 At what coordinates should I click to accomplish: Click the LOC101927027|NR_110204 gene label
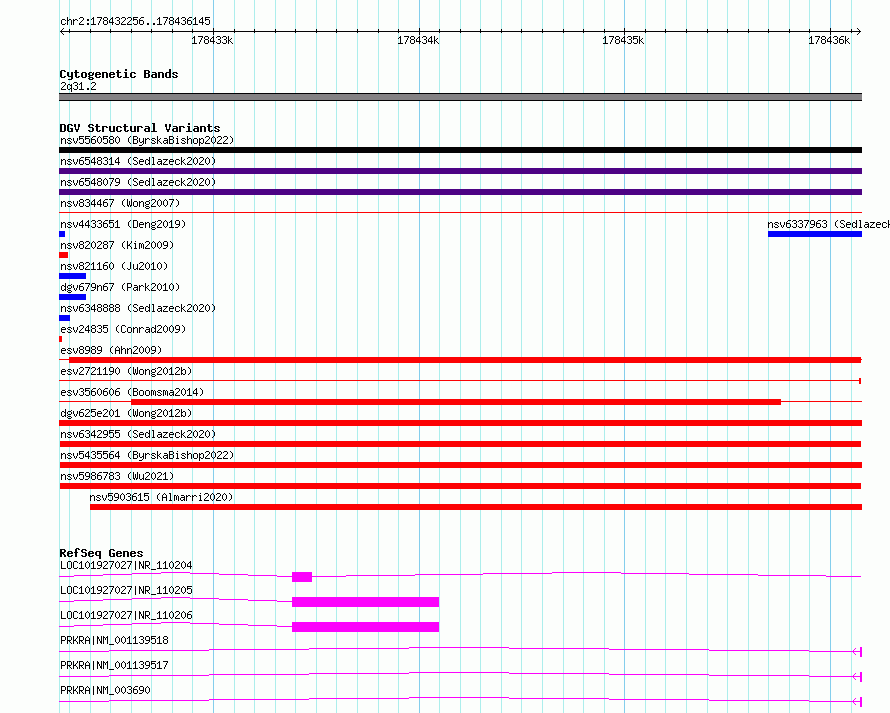pos(126,565)
